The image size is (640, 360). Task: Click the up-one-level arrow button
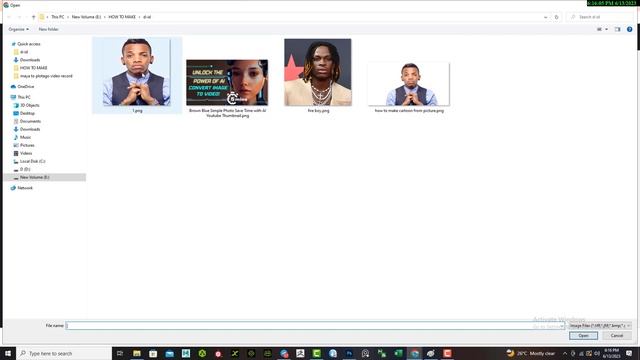pyautogui.click(x=33, y=17)
